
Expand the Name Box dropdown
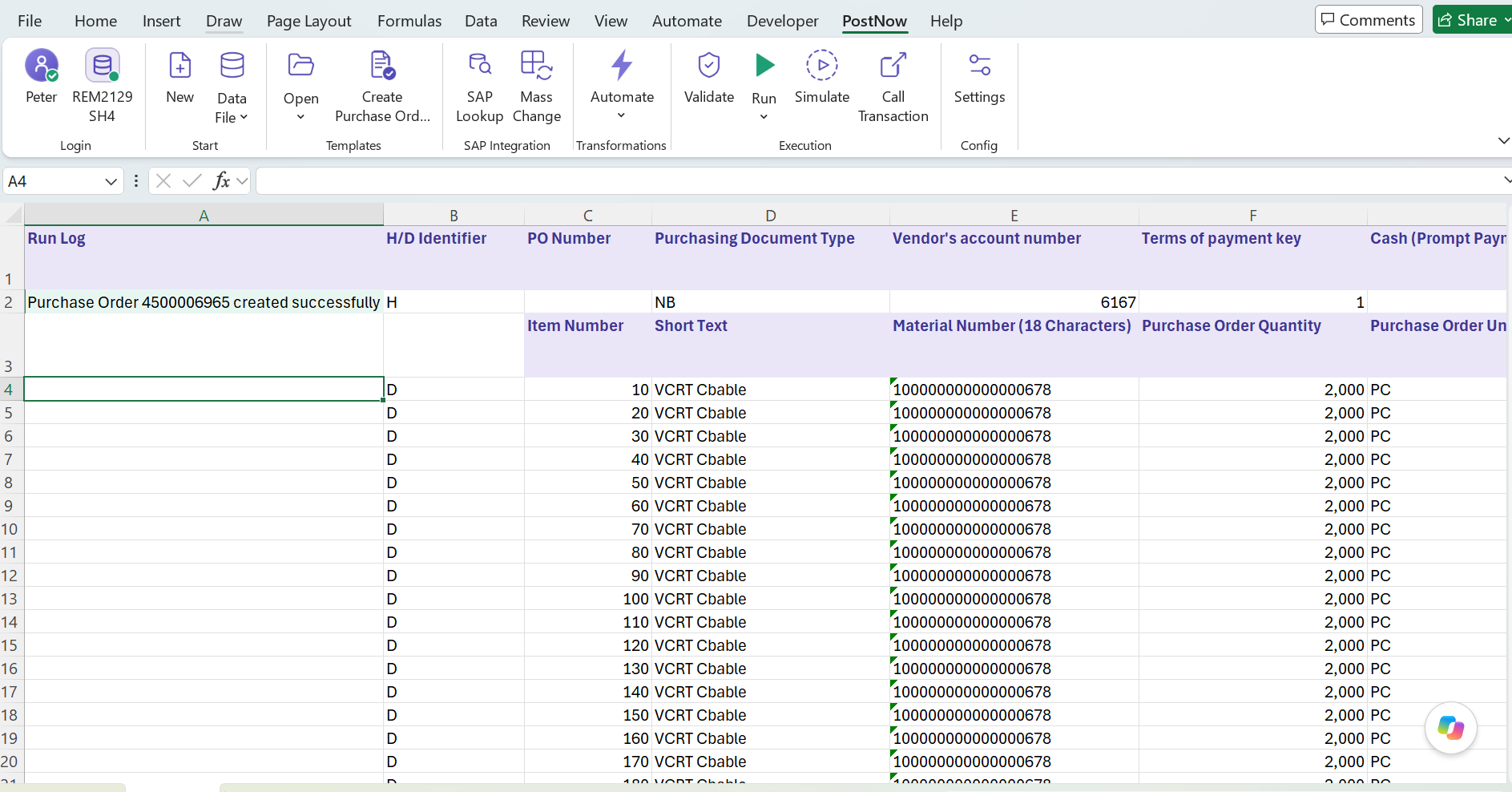point(111,182)
